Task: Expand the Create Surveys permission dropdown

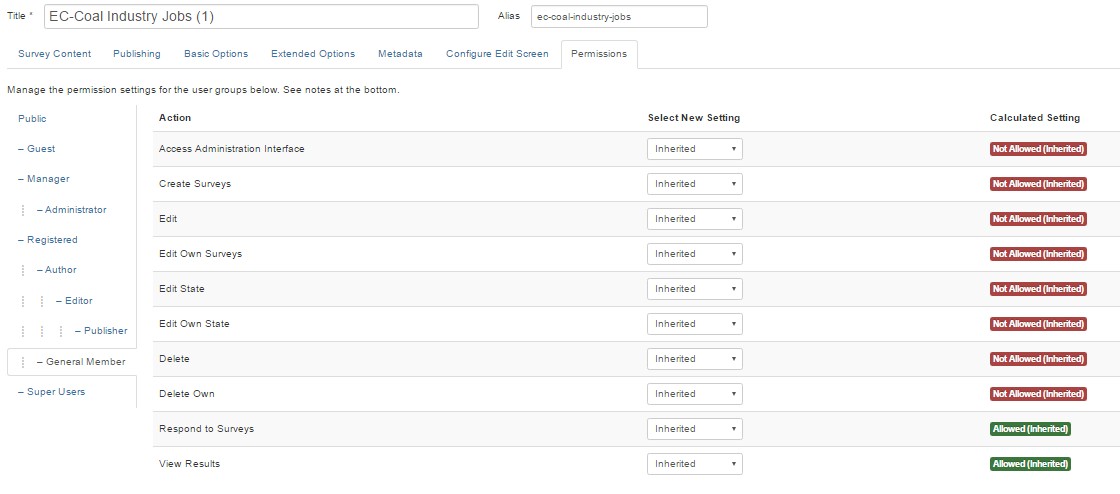Action: coord(694,184)
